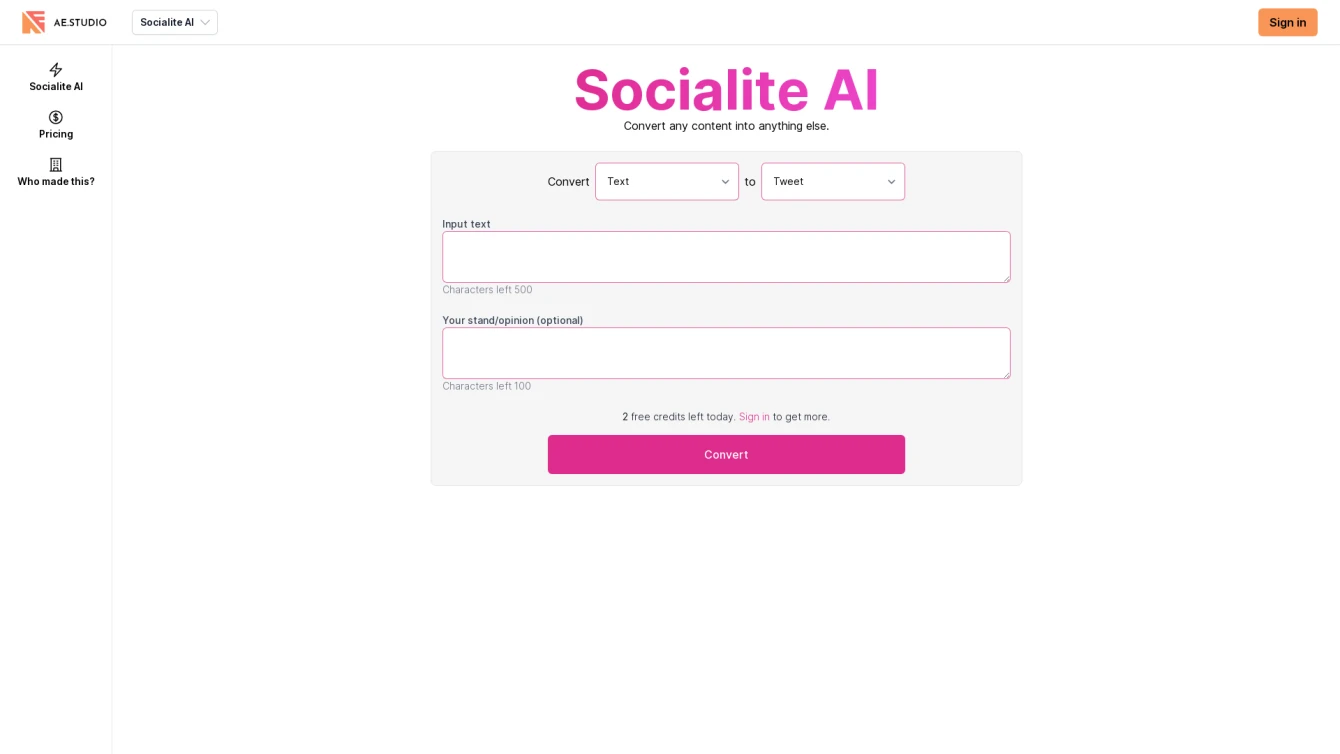Screen dimensions: 1340x754
Task: Click the chevron in the Text dropdown
Action: point(725,182)
